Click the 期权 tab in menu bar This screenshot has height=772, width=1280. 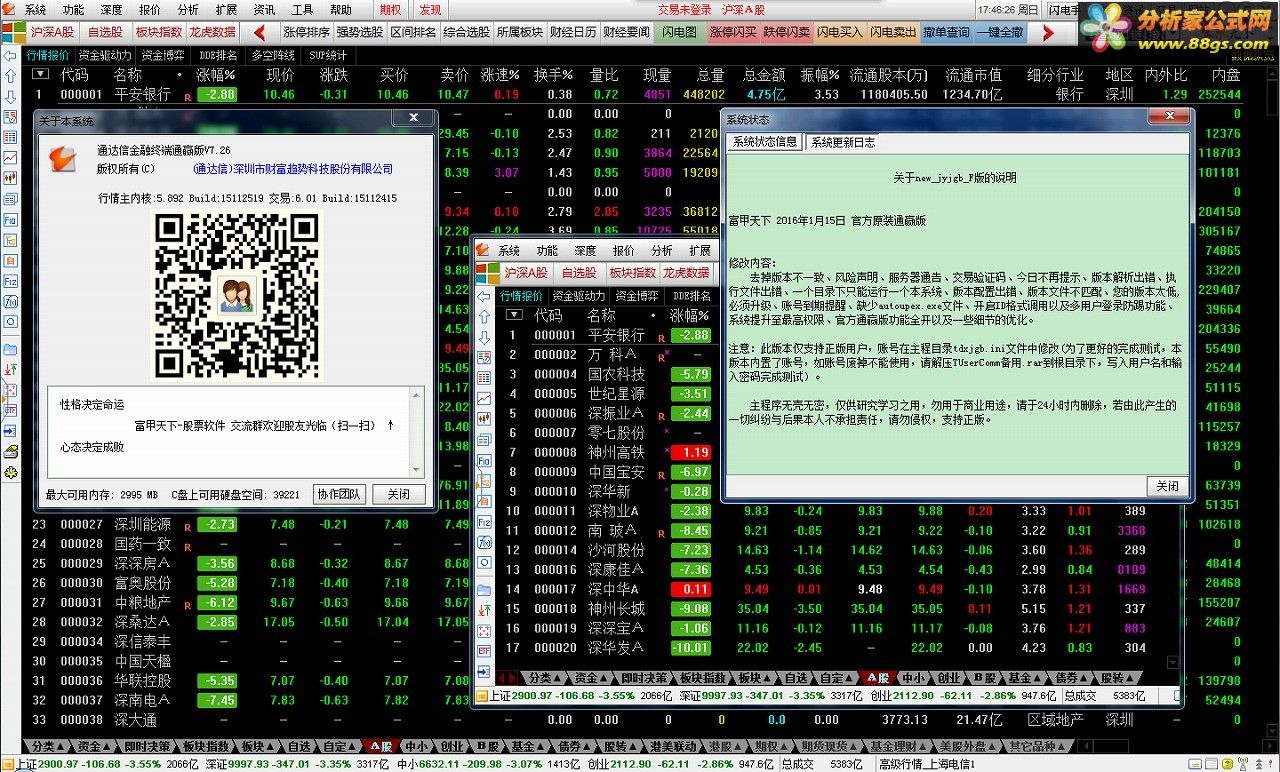click(x=390, y=10)
